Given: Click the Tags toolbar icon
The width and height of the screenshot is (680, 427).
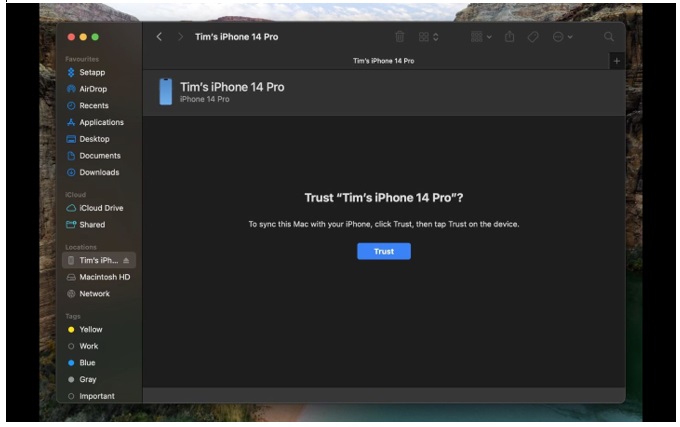Looking at the screenshot, I should (x=533, y=37).
